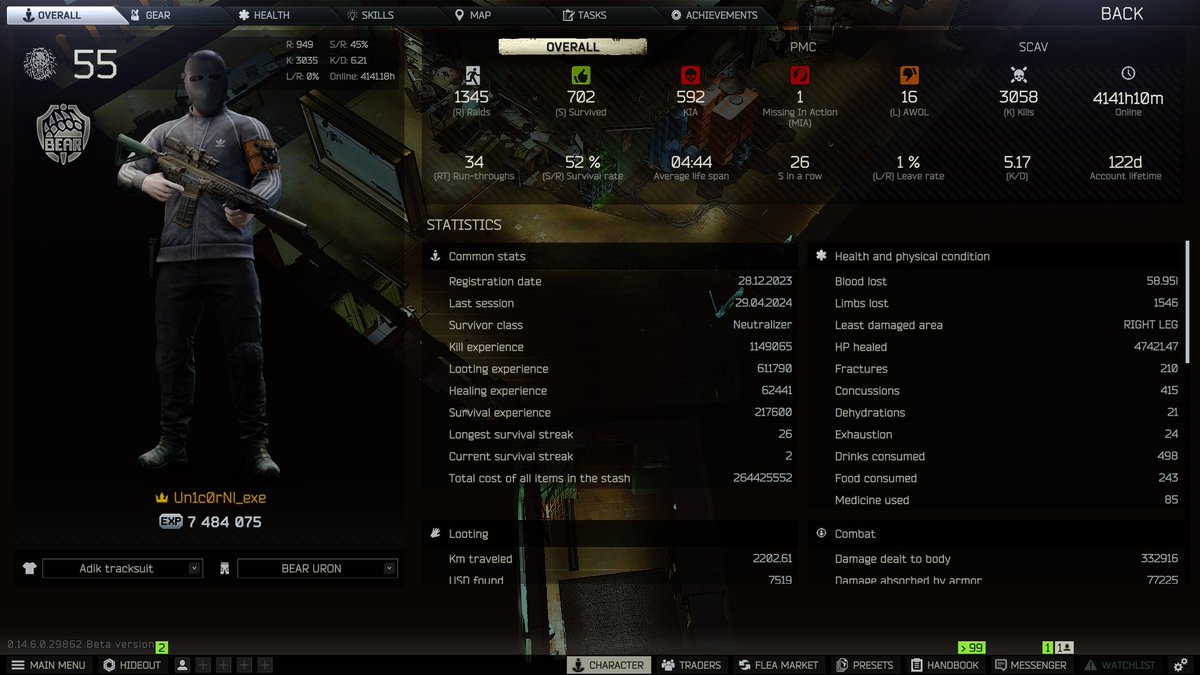Open the FLEA MARKET
Image resolution: width=1200 pixels, height=675 pixels.
click(779, 665)
